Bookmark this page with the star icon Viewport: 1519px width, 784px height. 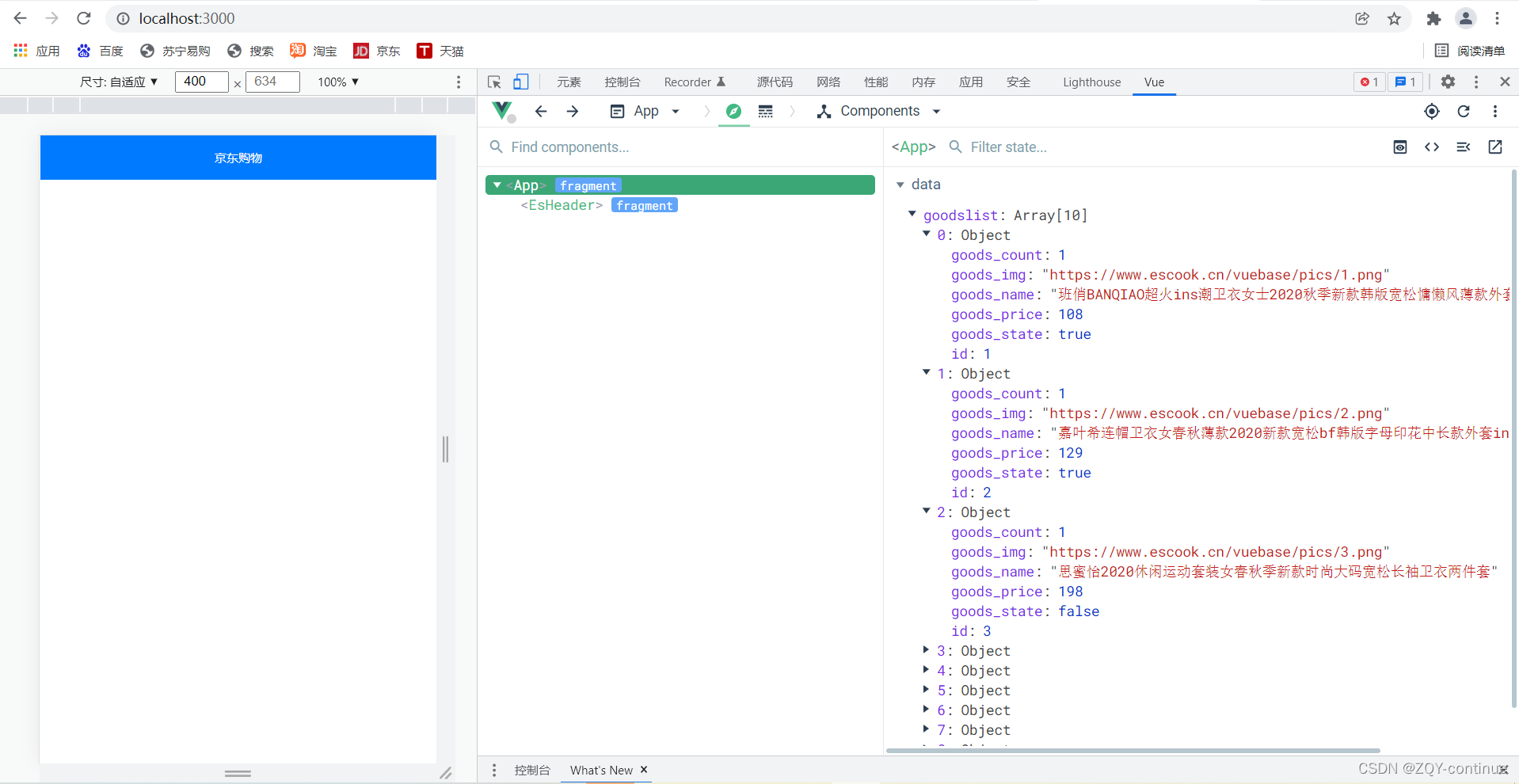pos(1394,18)
